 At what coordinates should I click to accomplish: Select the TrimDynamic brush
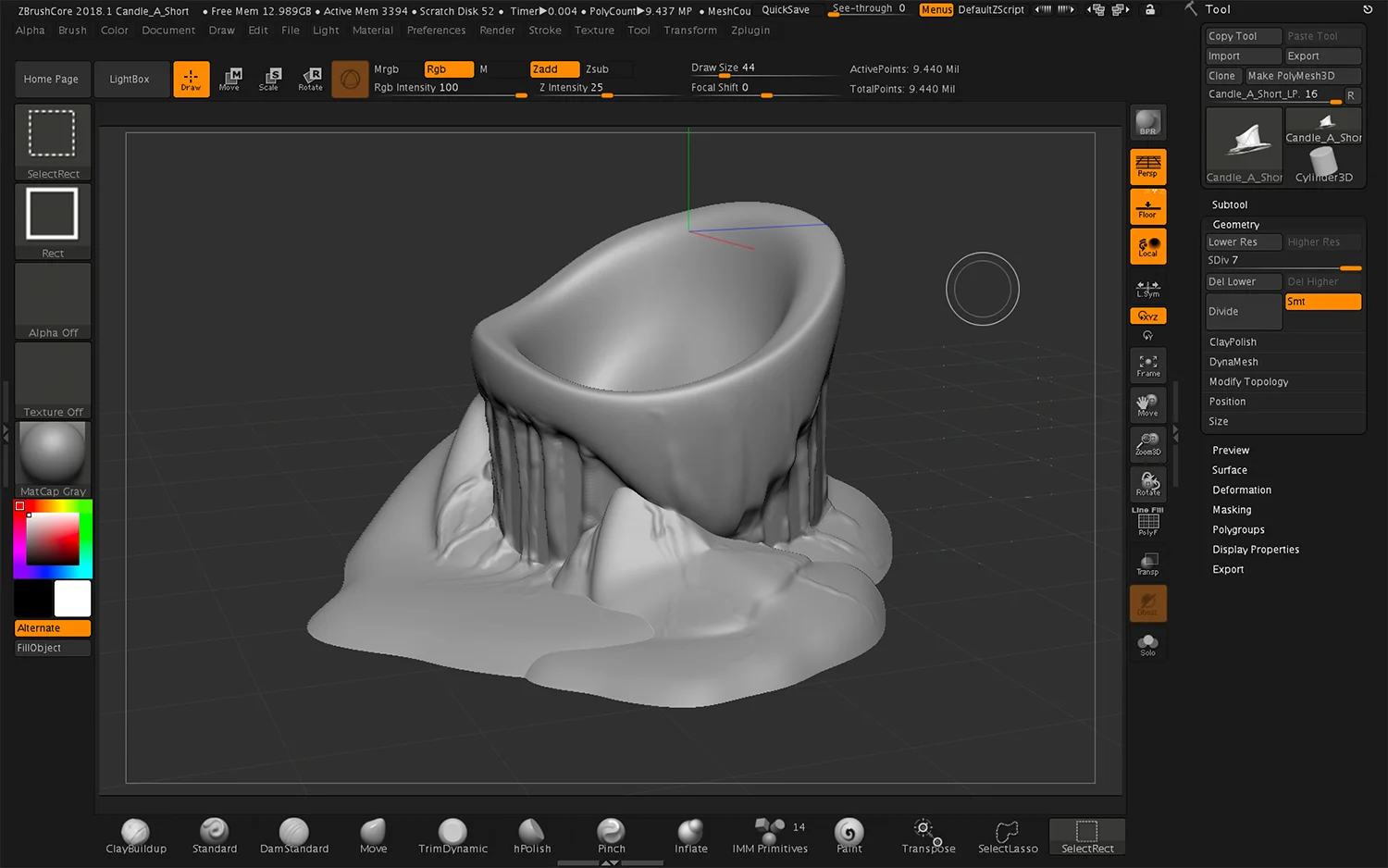452,837
